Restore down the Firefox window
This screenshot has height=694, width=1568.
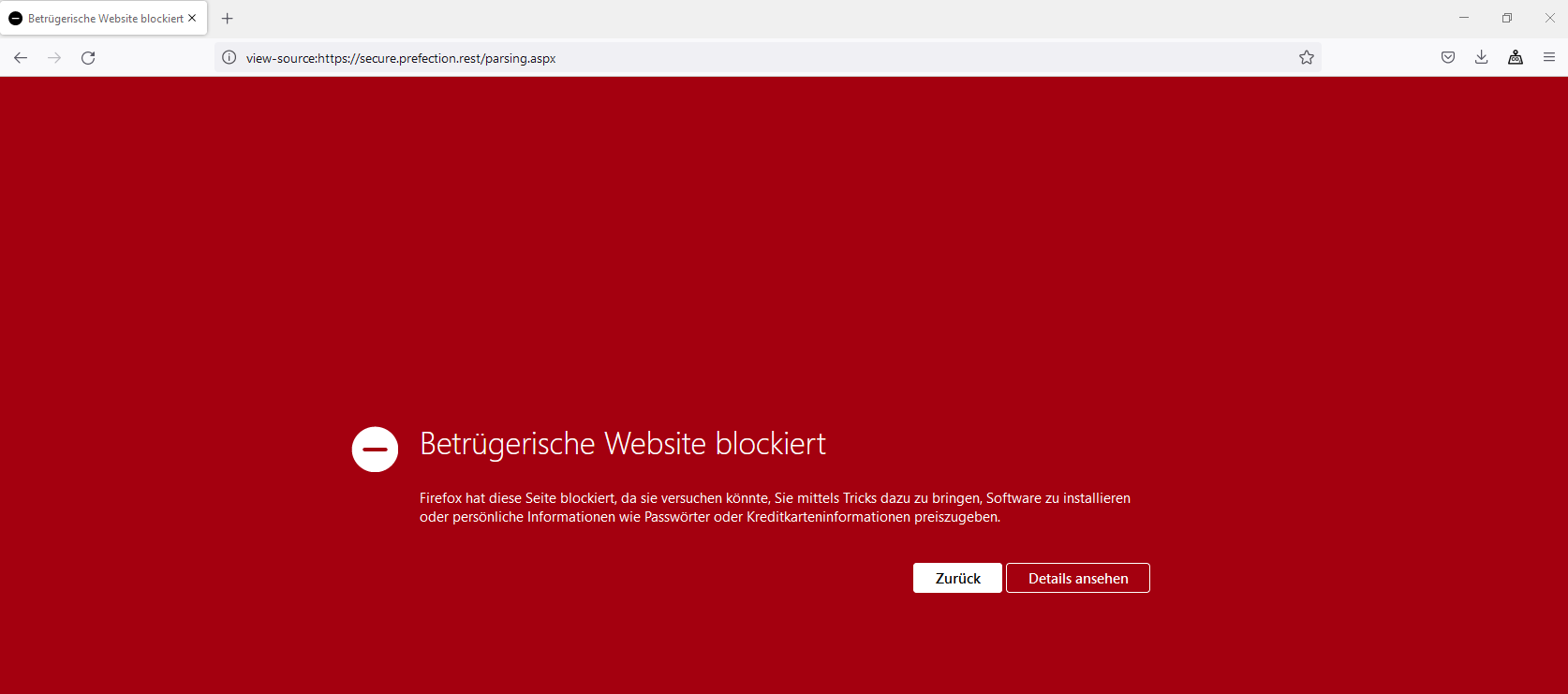[1507, 18]
